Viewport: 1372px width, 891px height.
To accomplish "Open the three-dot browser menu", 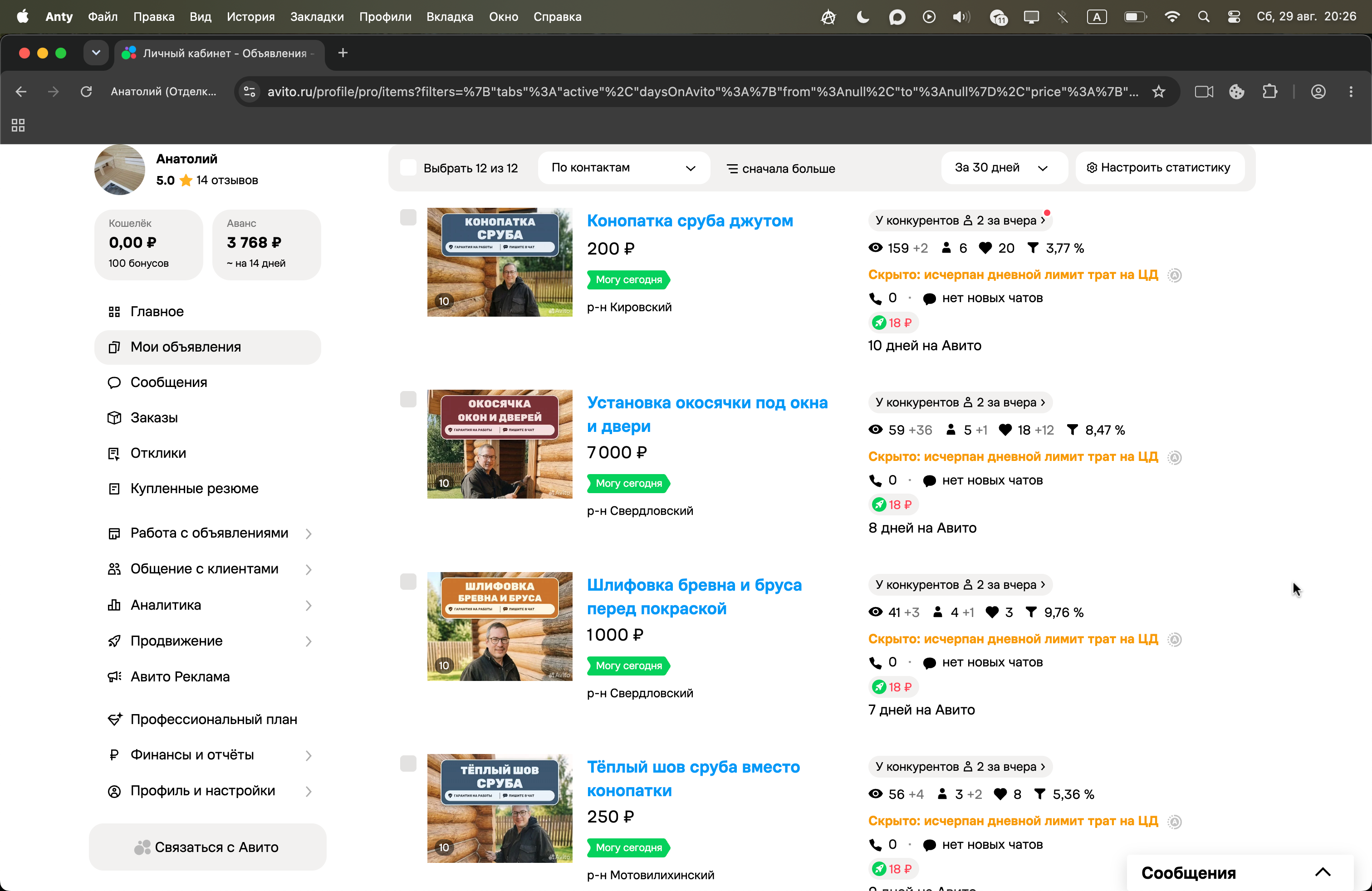I will point(1351,92).
